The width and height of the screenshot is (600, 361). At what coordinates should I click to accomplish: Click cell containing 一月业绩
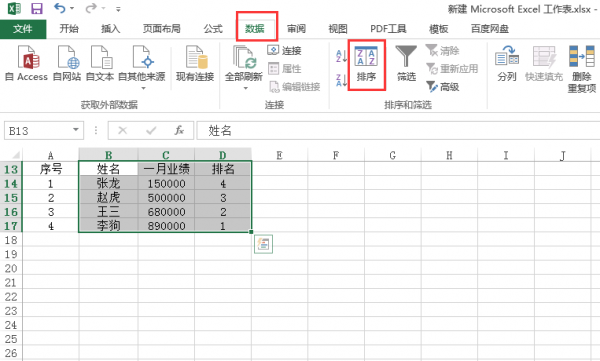pyautogui.click(x=166, y=169)
